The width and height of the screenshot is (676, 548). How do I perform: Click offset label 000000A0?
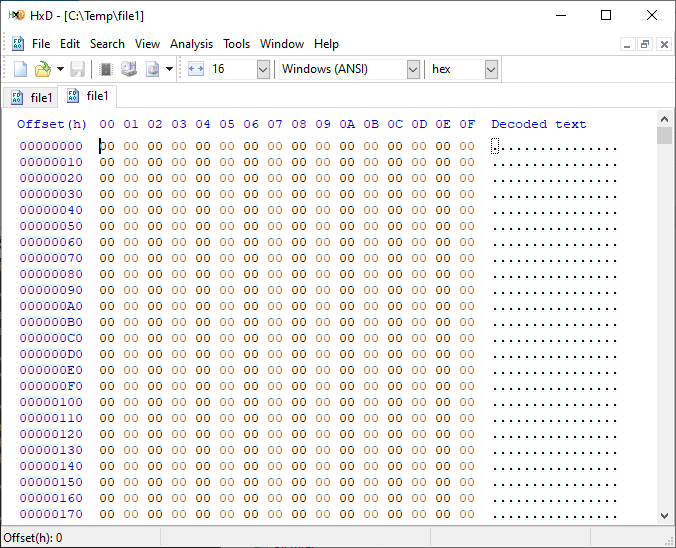pos(51,306)
